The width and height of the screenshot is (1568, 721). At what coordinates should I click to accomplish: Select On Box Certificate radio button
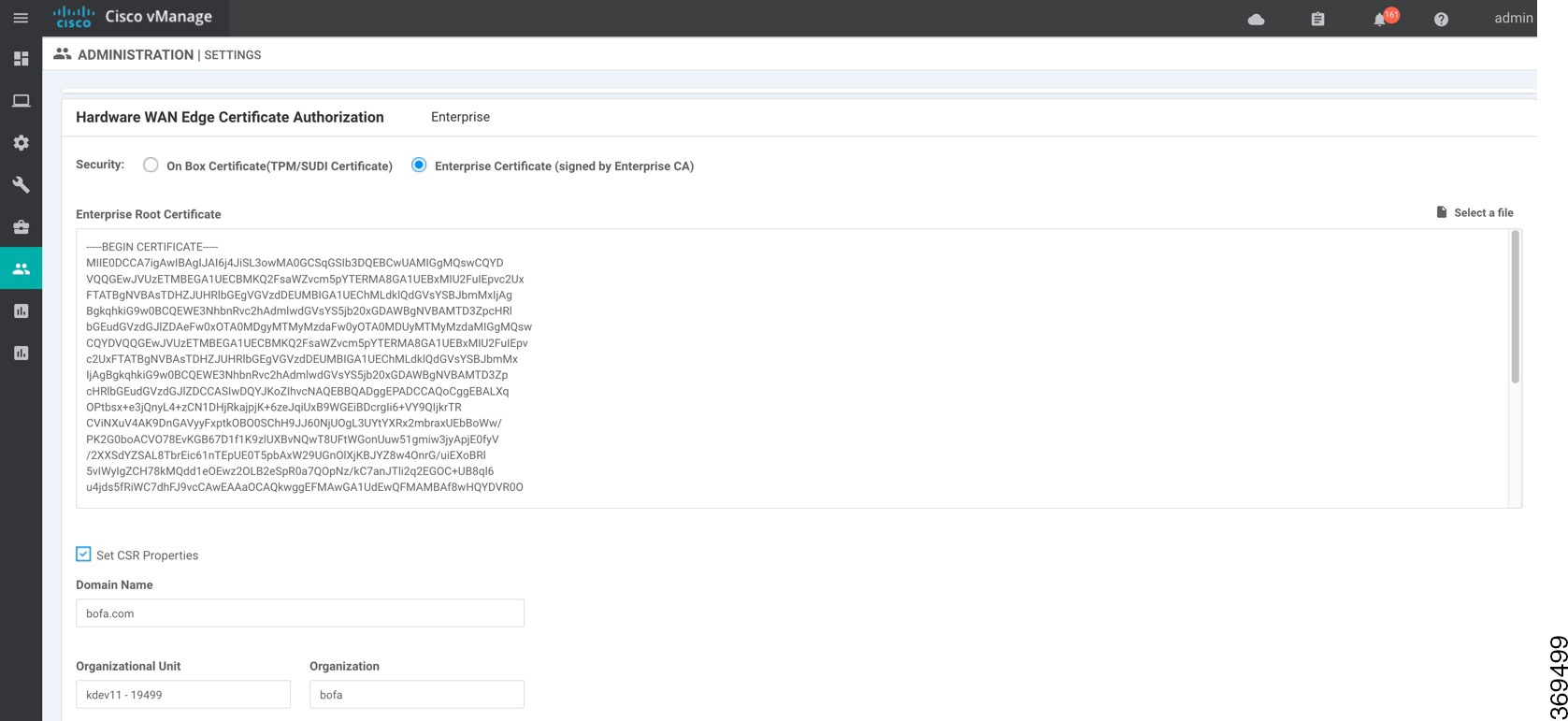pos(151,165)
